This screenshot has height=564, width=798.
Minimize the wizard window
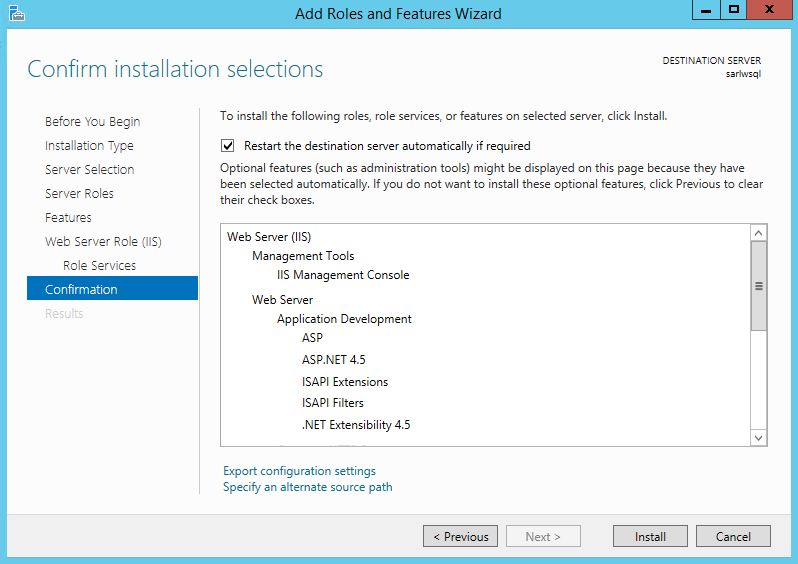tap(704, 10)
